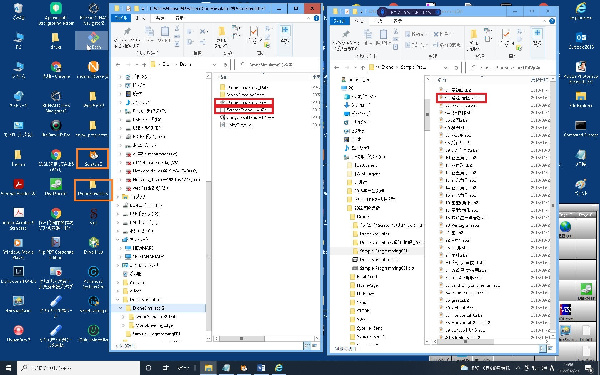The image size is (600, 375).
Task: Click Pin to Quick access in left window ribbon
Action: 127,38
